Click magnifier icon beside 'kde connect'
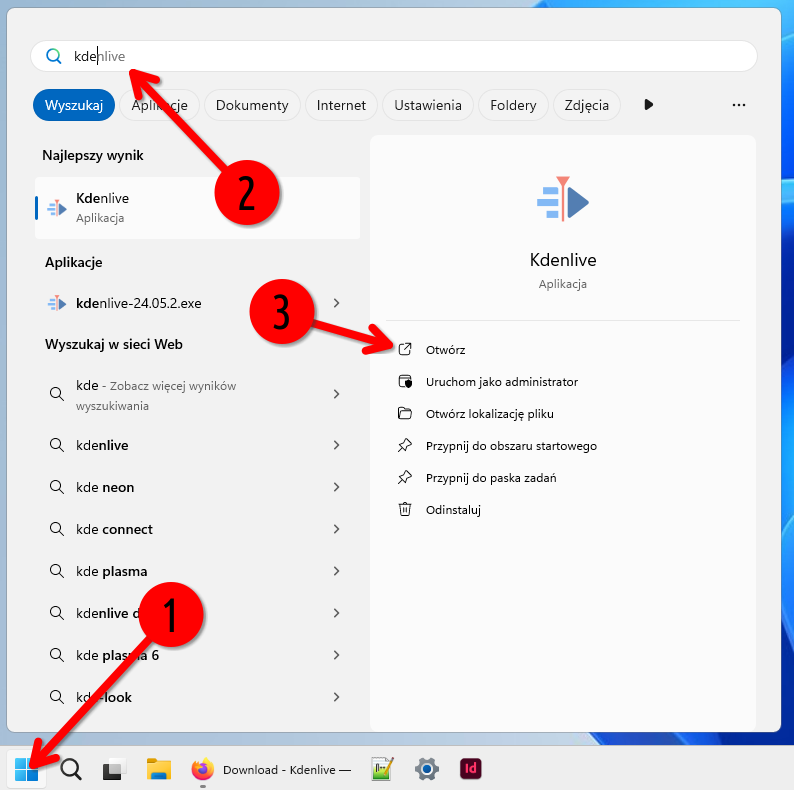 (57, 529)
